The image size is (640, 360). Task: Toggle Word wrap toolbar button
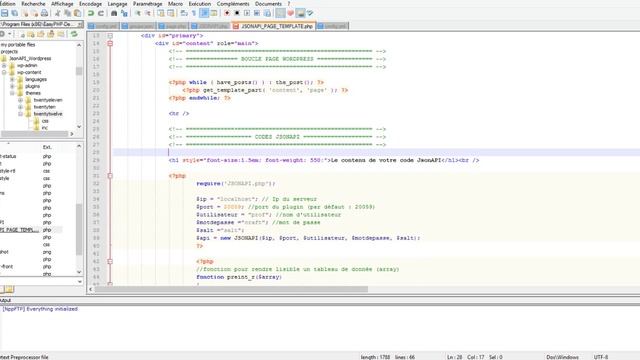pos(184,13)
